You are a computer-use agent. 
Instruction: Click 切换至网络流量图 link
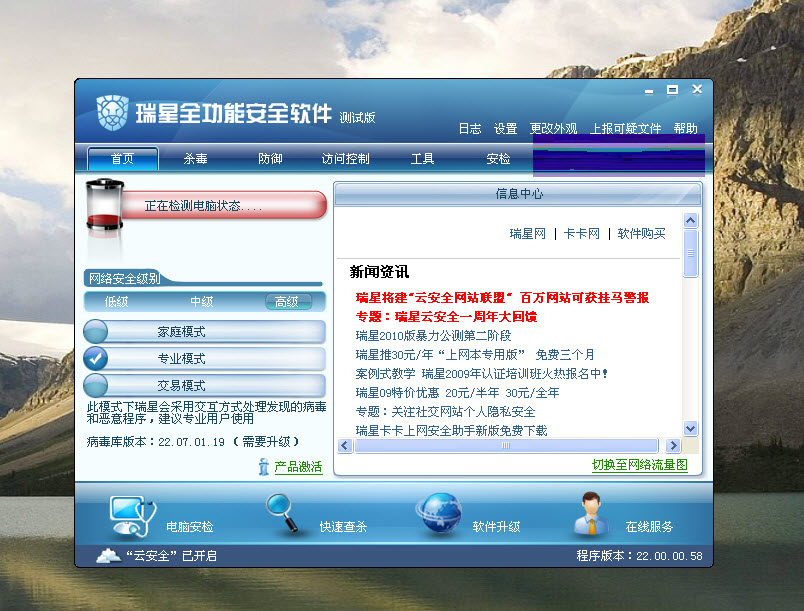click(x=639, y=465)
